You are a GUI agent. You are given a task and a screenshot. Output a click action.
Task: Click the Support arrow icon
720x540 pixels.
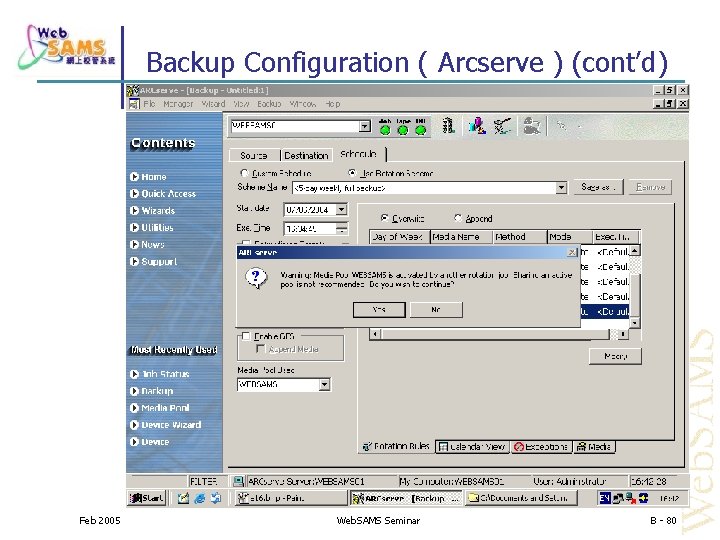coord(135,262)
